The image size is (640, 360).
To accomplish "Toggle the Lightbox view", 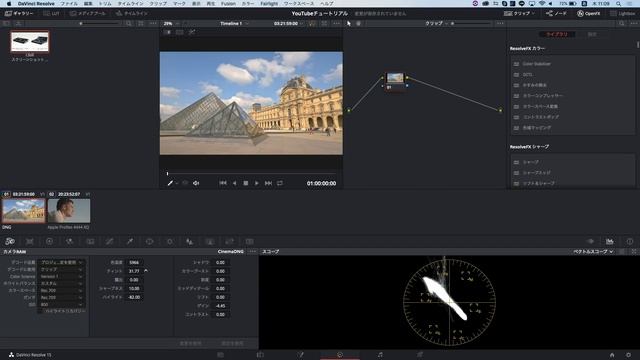I will click(x=623, y=13).
